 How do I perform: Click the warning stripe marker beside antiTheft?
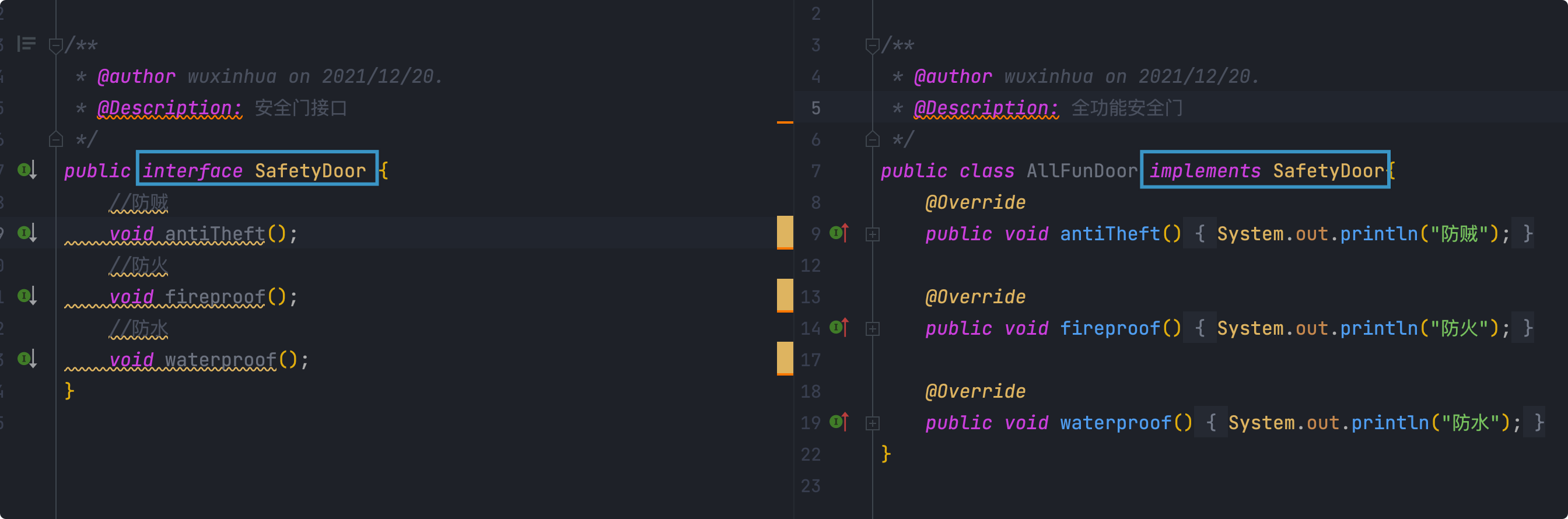[785, 233]
